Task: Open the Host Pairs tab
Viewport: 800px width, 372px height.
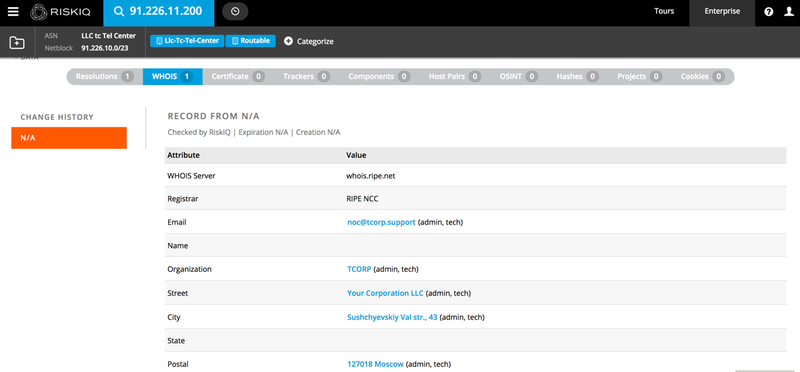Action: [x=455, y=77]
